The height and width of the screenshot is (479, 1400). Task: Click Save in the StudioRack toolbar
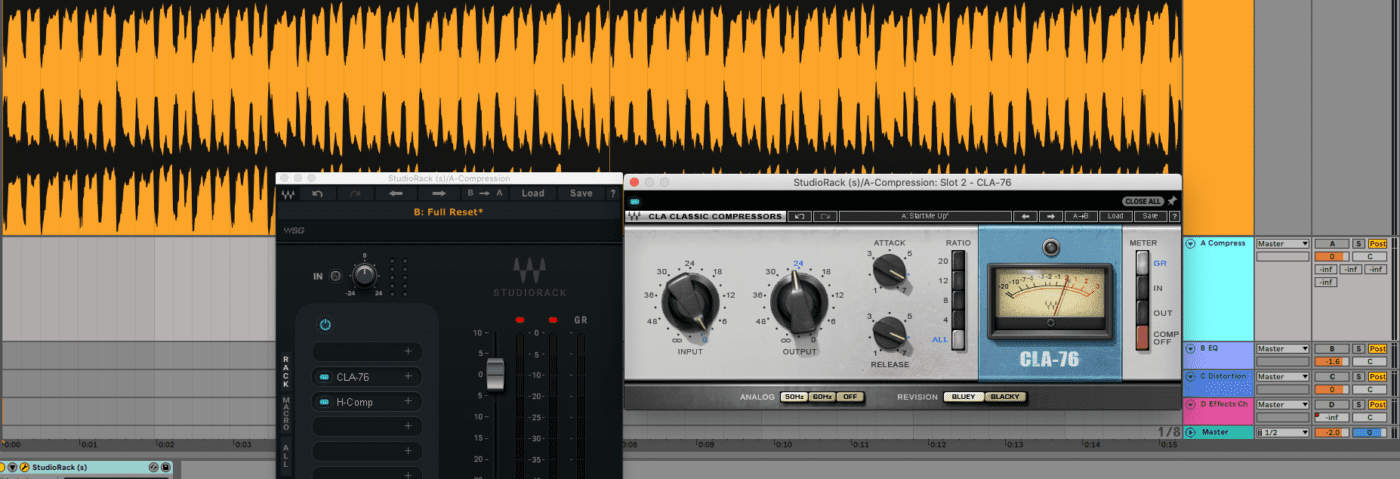pos(581,193)
